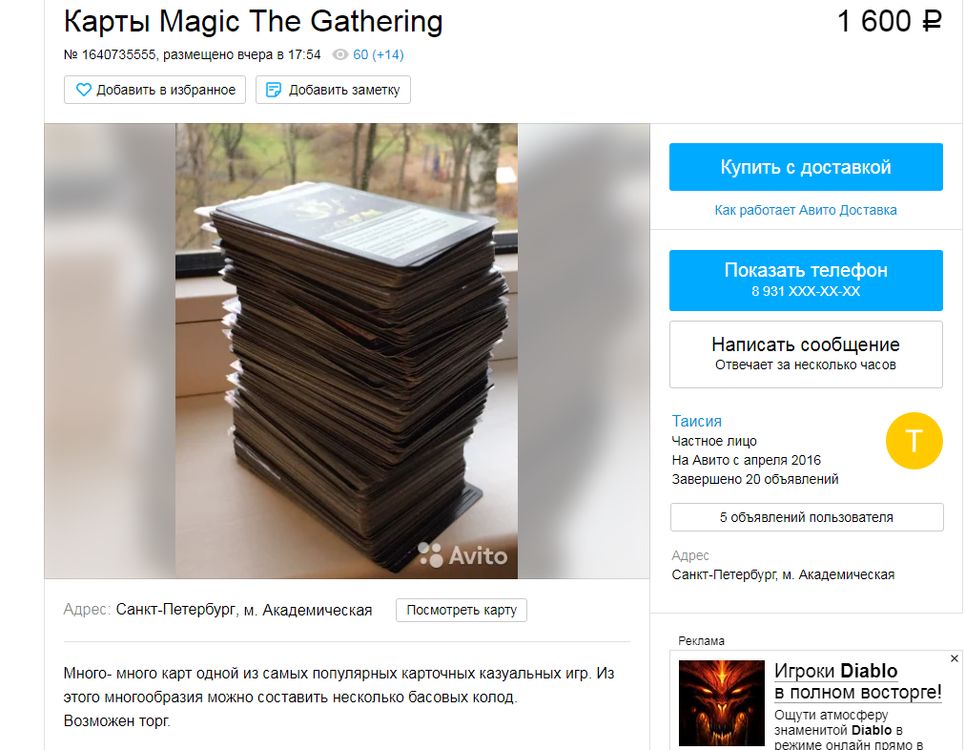Open the card stack photo
Image resolution: width=965 pixels, height=750 pixels.
click(346, 351)
